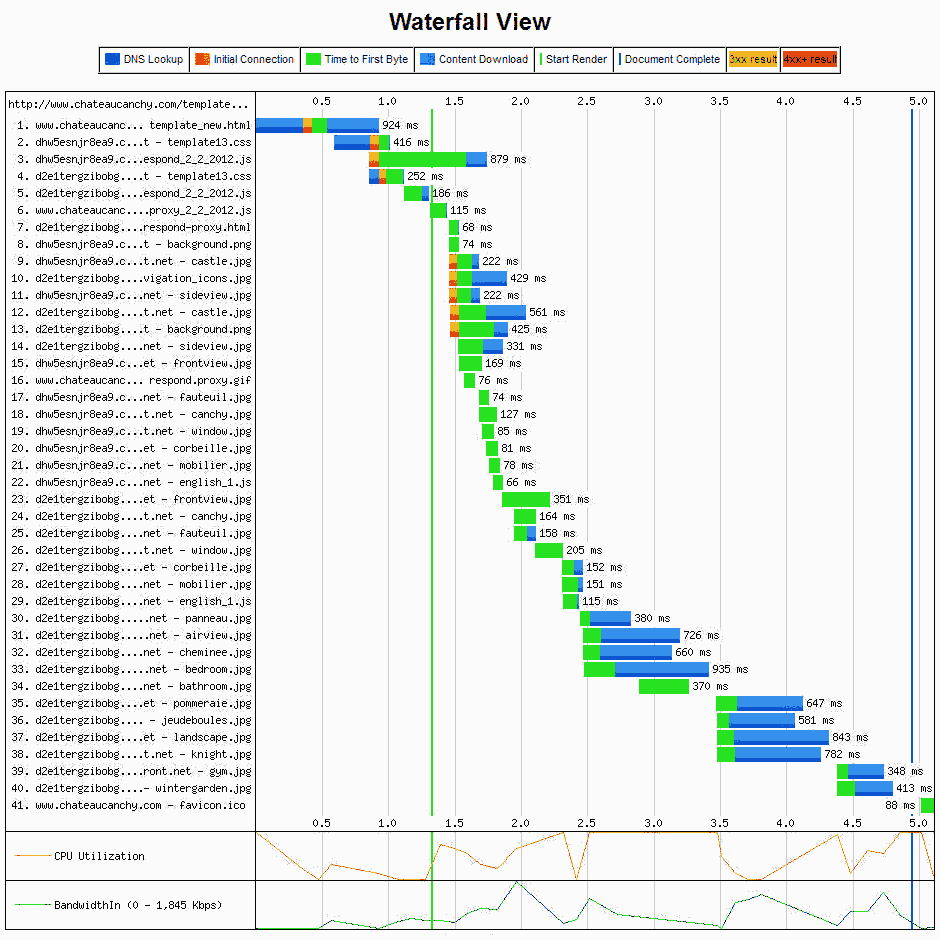This screenshot has width=940, height=940.
Task: Click the request 34 bathroom.jpg green bar
Action: pyautogui.click(x=663, y=686)
